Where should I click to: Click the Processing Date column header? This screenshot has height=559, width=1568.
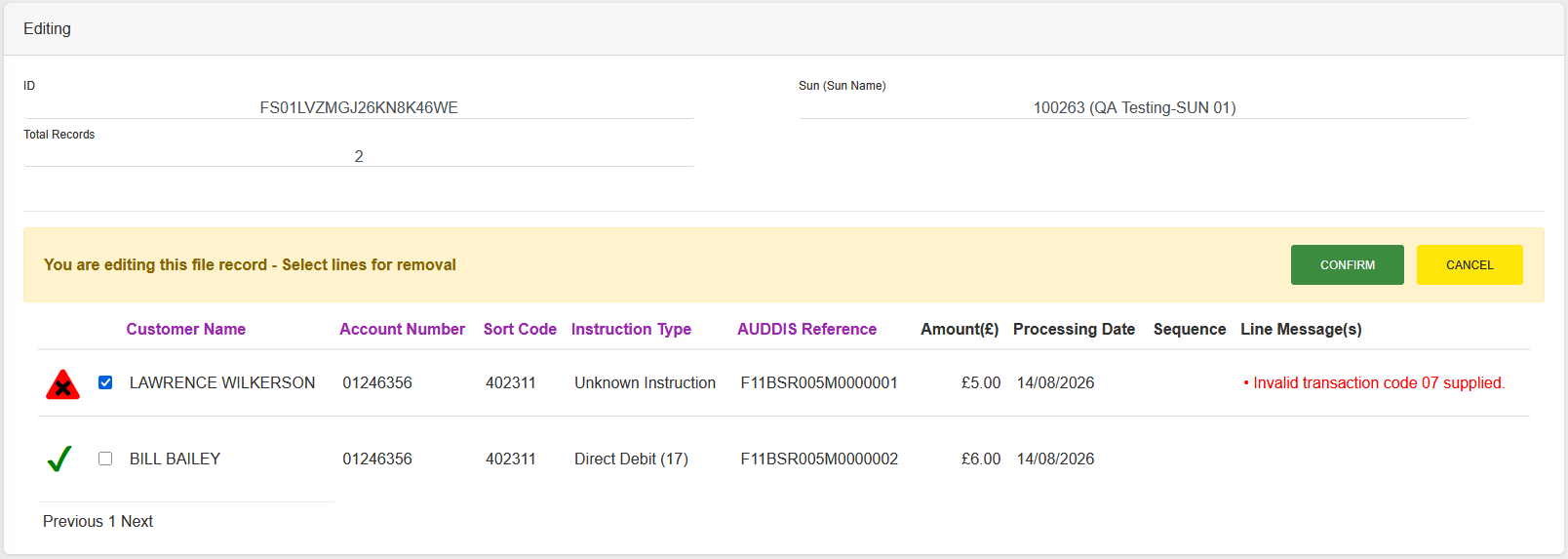(x=1074, y=330)
